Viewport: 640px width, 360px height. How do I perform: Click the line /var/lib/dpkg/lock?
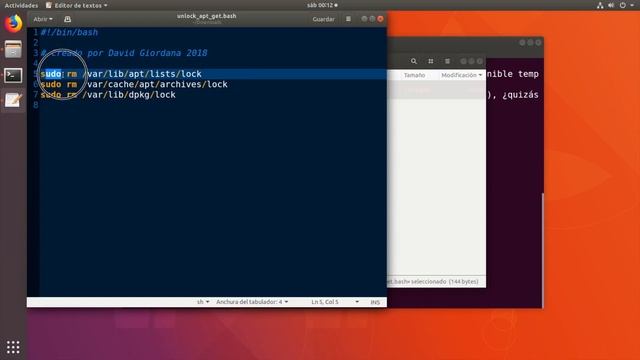[x=129, y=95]
